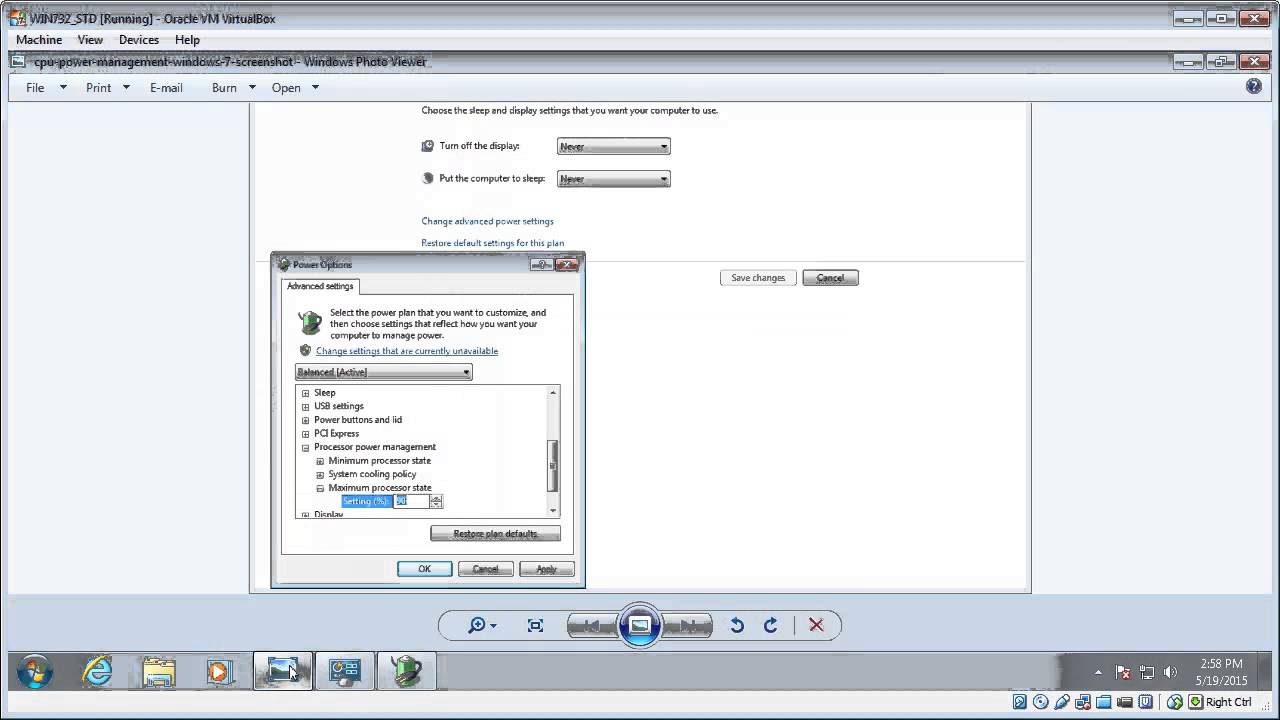Collapse Maximum processor state node
1280x720 pixels.
(x=320, y=489)
